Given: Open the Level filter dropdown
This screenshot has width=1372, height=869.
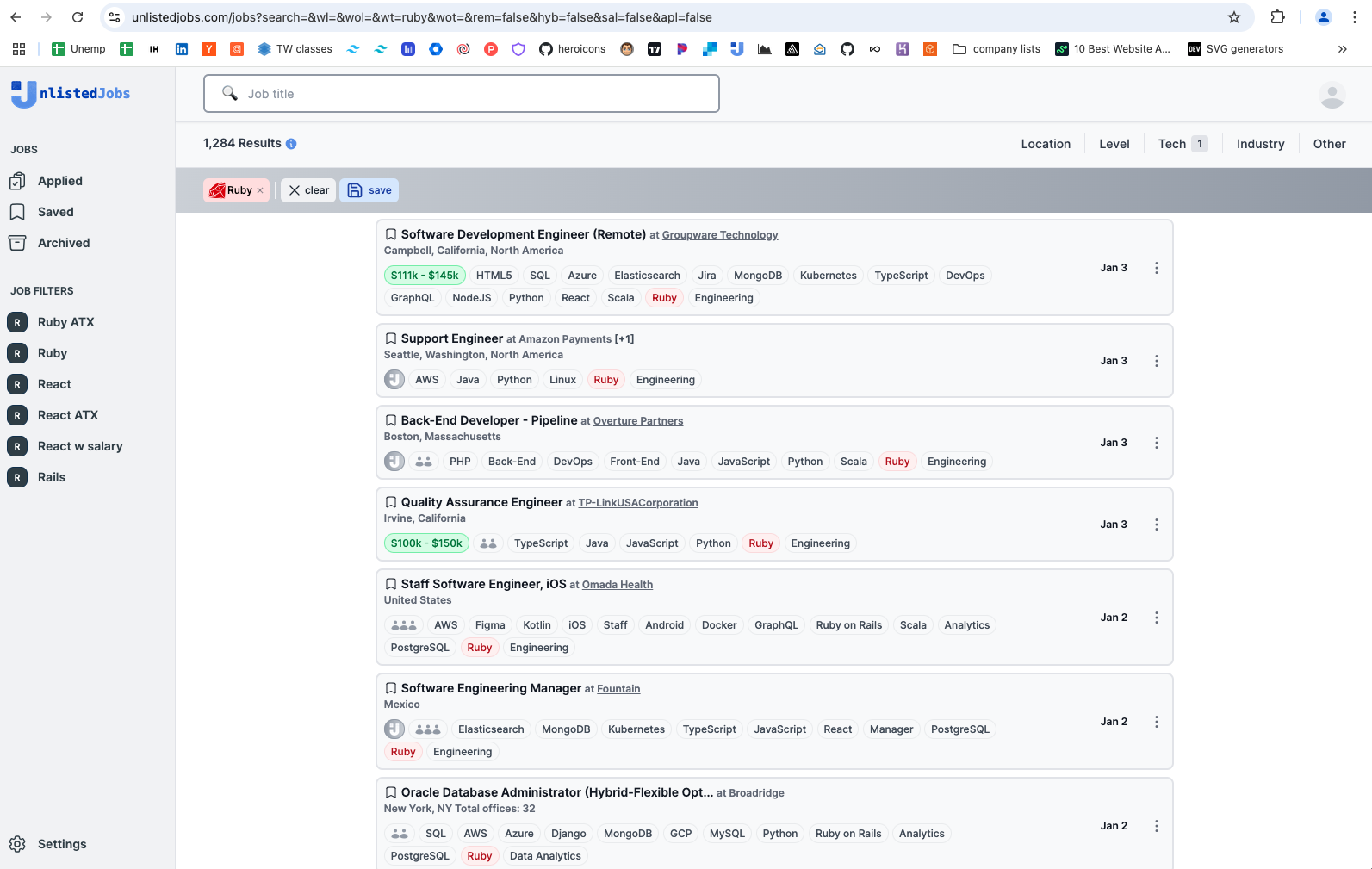Looking at the screenshot, I should point(1114,144).
